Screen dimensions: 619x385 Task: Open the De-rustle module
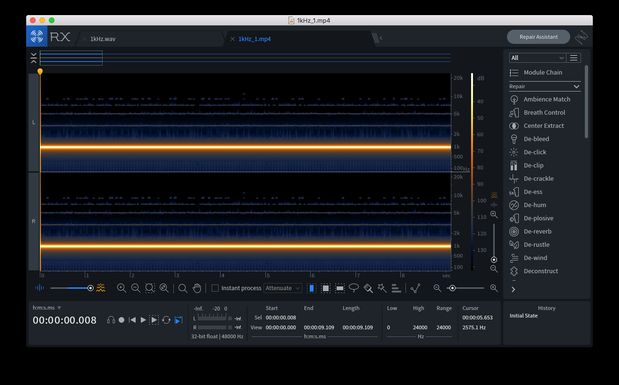529,245
